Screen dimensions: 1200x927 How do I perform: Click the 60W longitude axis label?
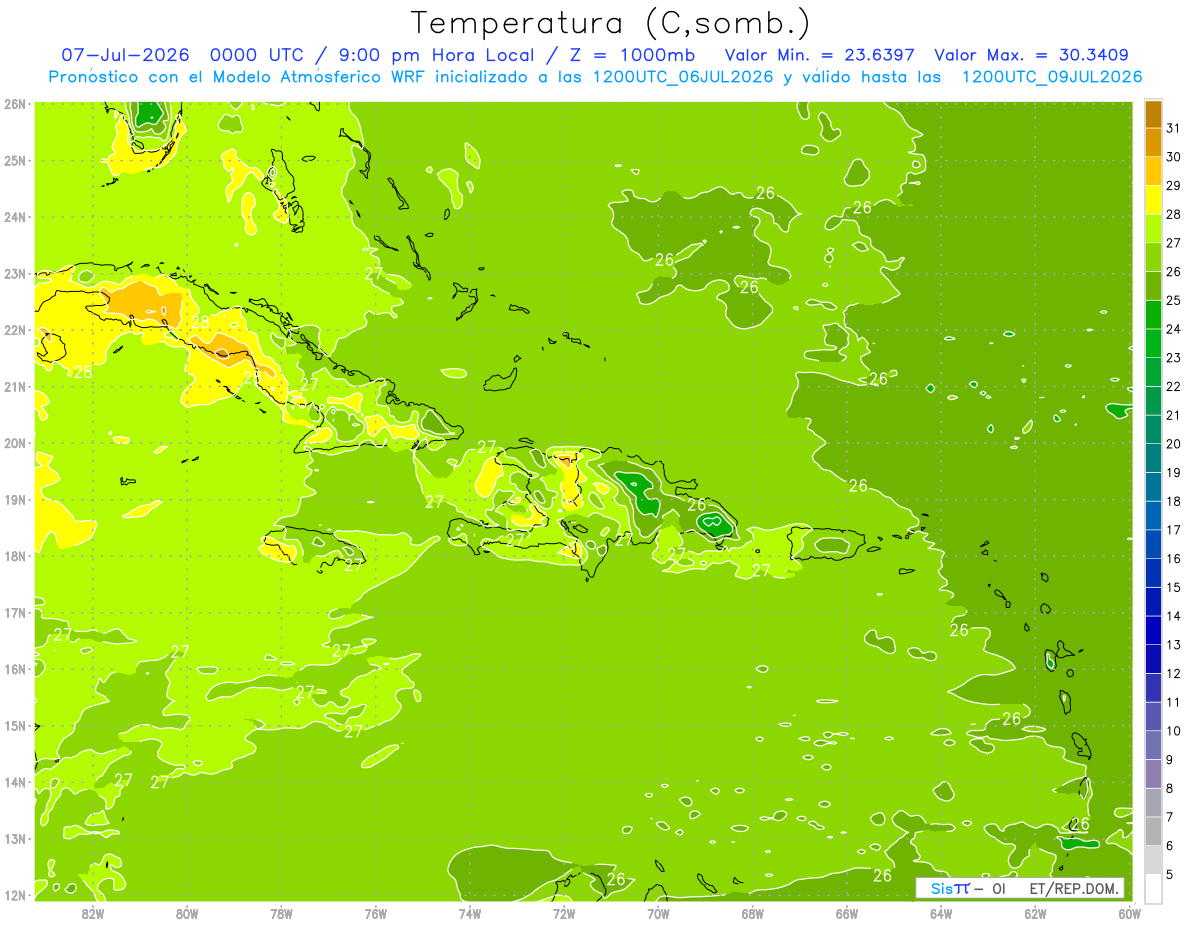[1129, 914]
